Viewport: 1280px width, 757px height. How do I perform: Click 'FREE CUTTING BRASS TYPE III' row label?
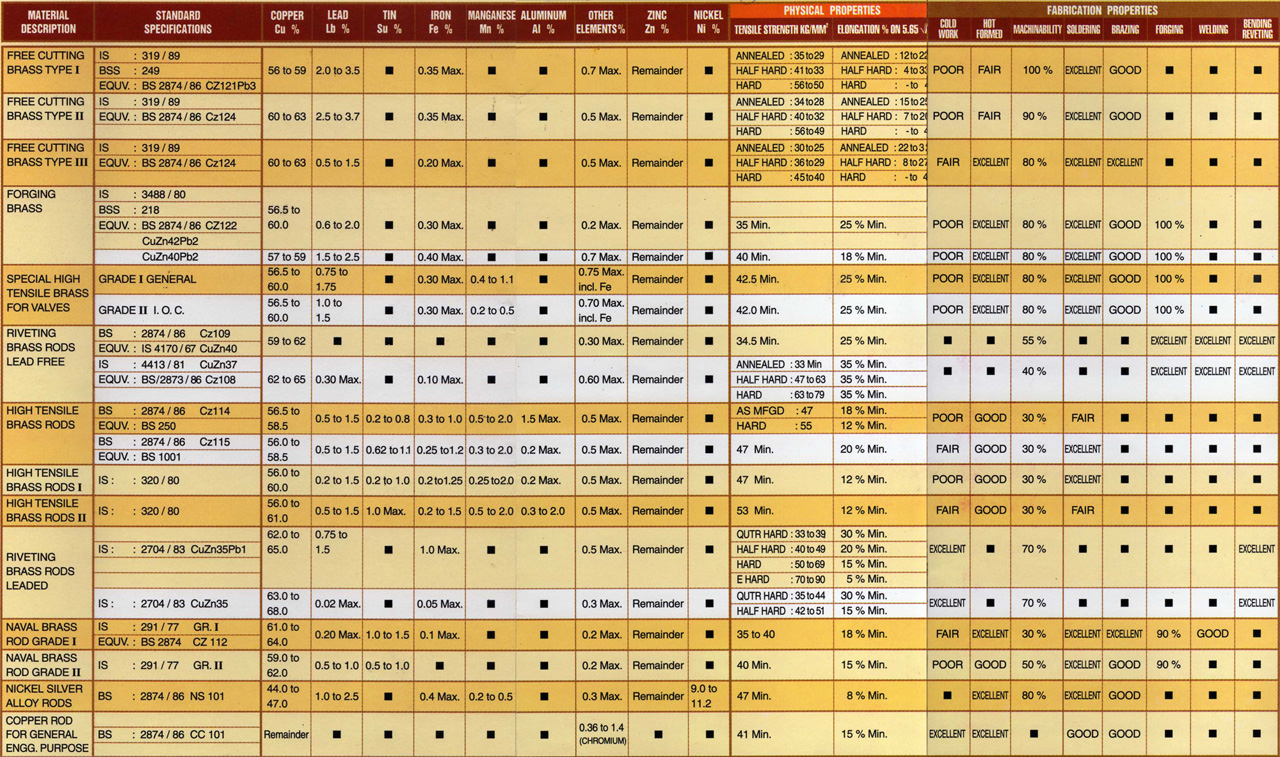[x=46, y=155]
